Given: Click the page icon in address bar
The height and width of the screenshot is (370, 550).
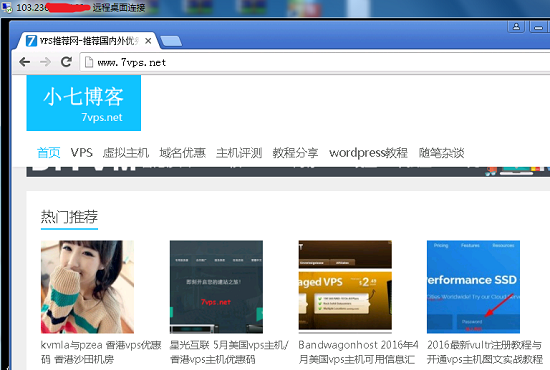Looking at the screenshot, I should (89, 62).
